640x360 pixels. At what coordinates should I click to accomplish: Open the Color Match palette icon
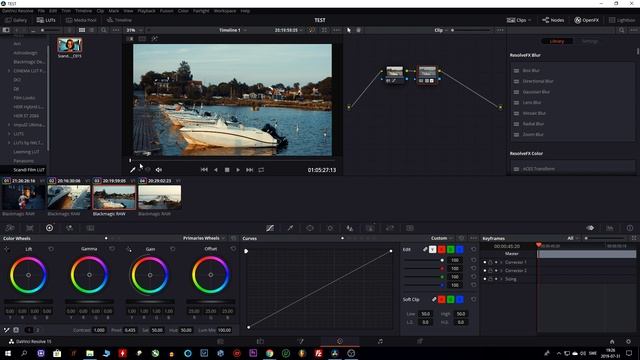[30, 228]
